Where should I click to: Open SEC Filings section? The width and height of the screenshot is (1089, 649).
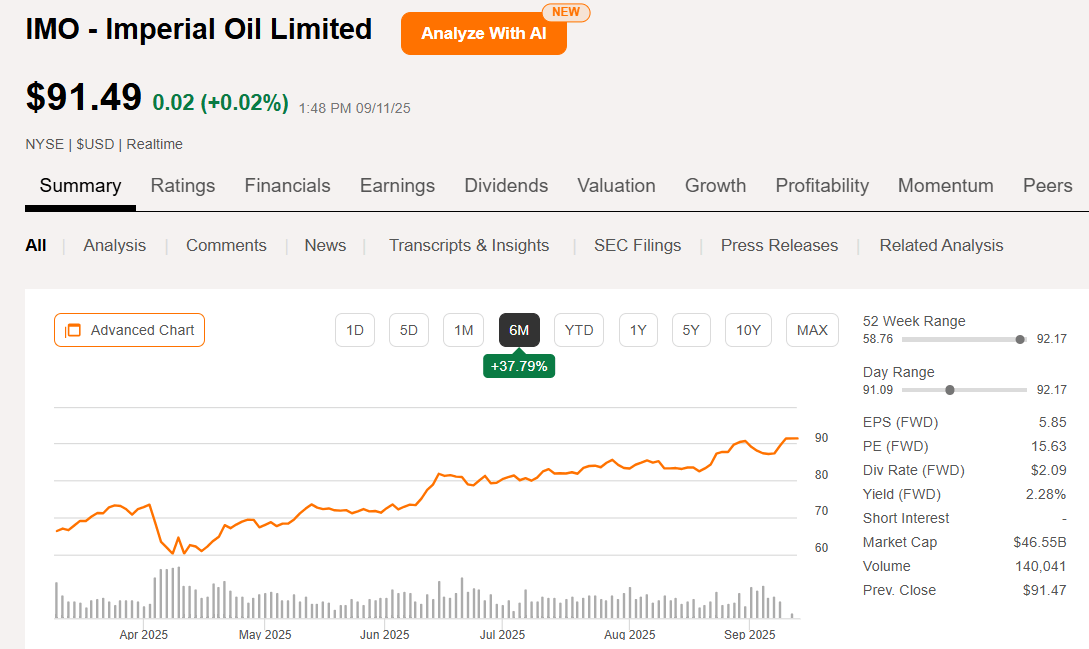pyautogui.click(x=637, y=245)
